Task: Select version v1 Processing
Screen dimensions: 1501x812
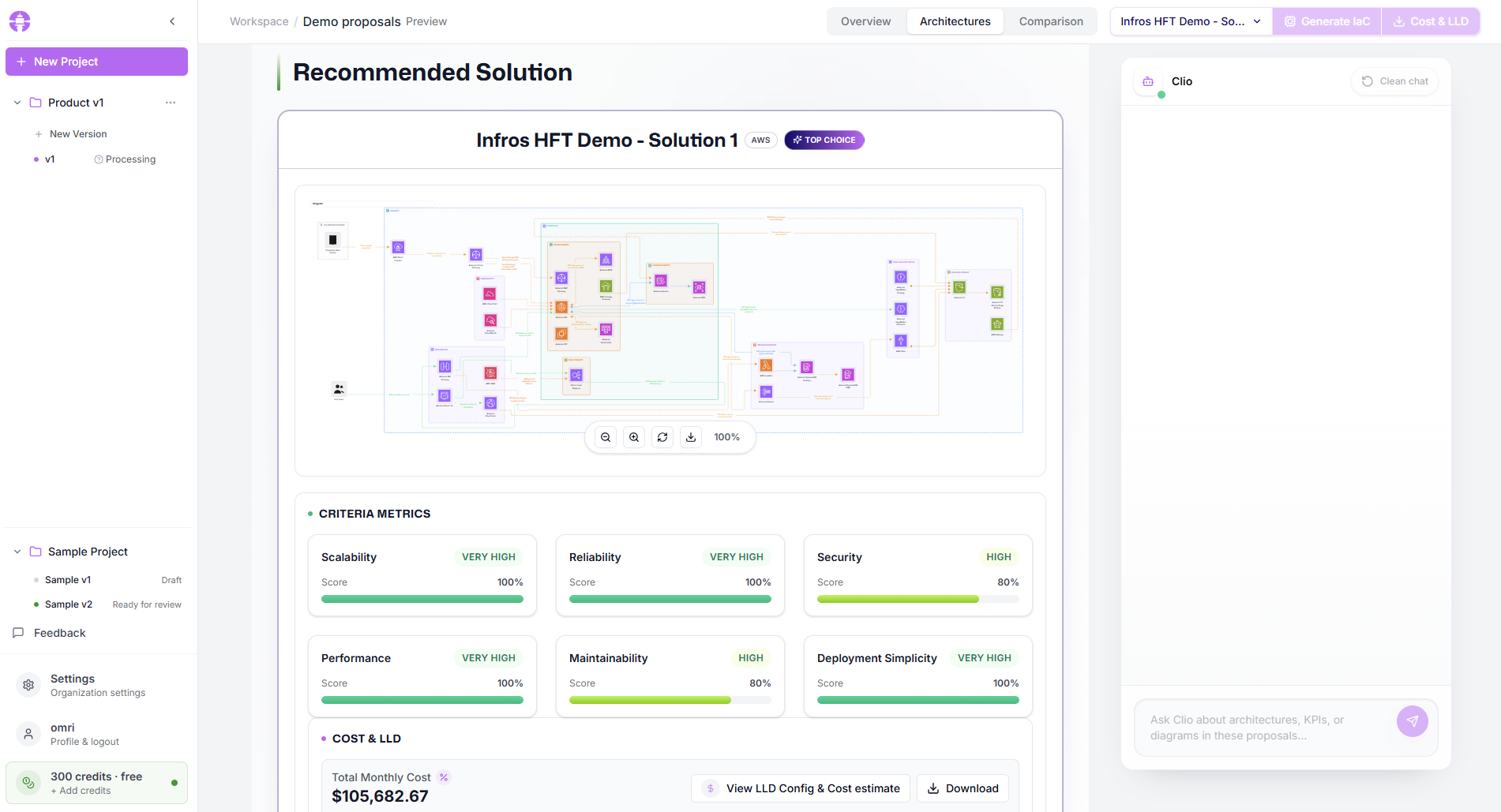Action: pos(96,159)
